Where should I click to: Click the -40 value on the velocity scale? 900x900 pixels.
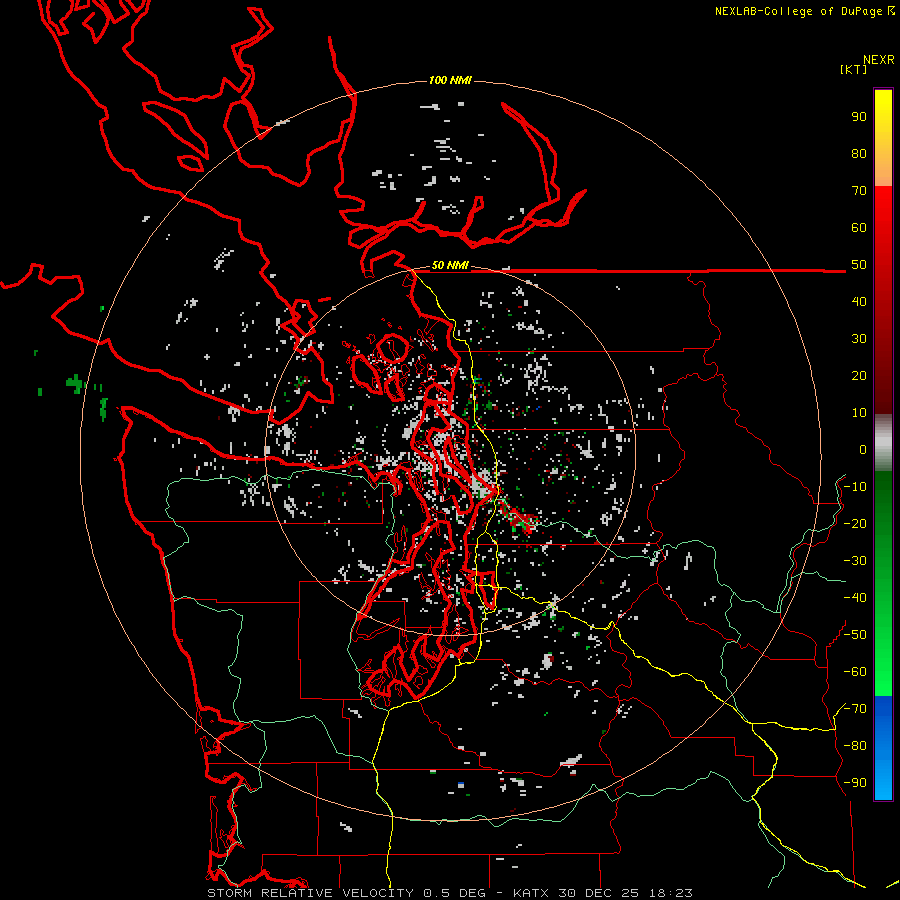click(x=855, y=598)
